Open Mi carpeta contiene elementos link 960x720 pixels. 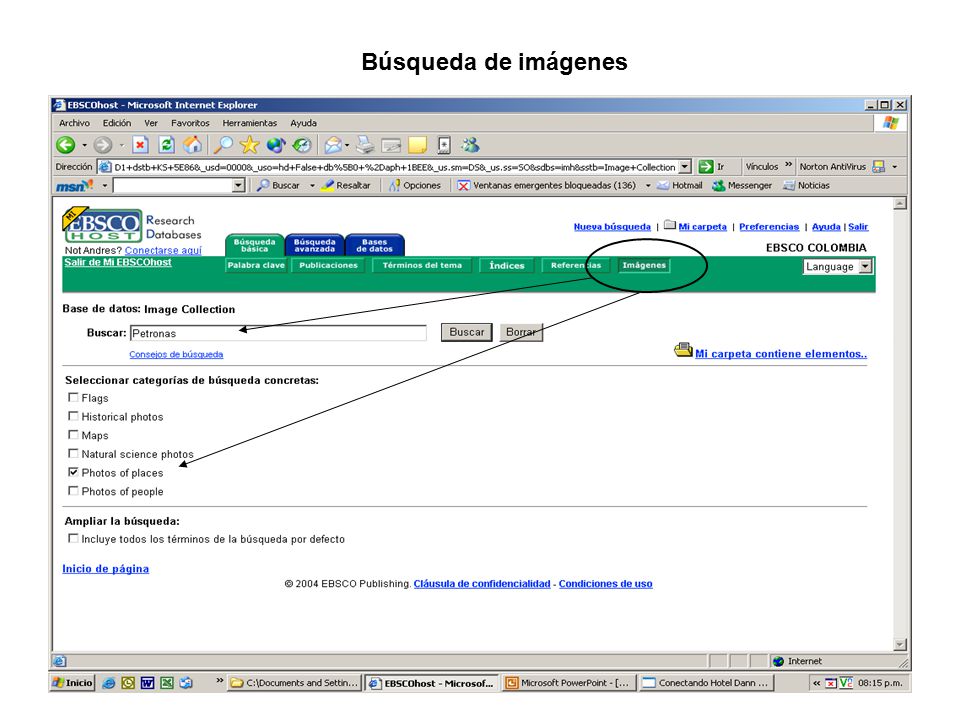(781, 353)
